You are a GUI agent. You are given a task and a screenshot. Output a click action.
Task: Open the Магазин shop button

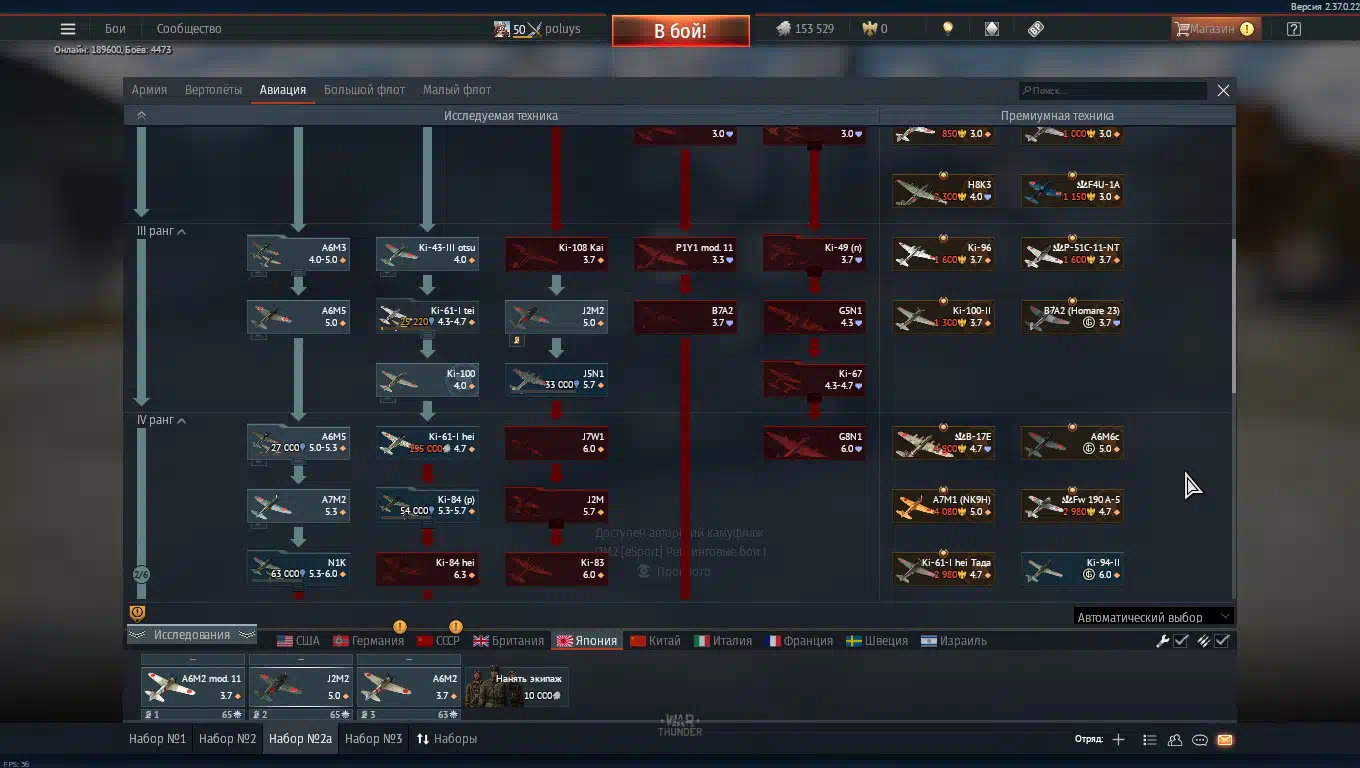[1215, 29]
